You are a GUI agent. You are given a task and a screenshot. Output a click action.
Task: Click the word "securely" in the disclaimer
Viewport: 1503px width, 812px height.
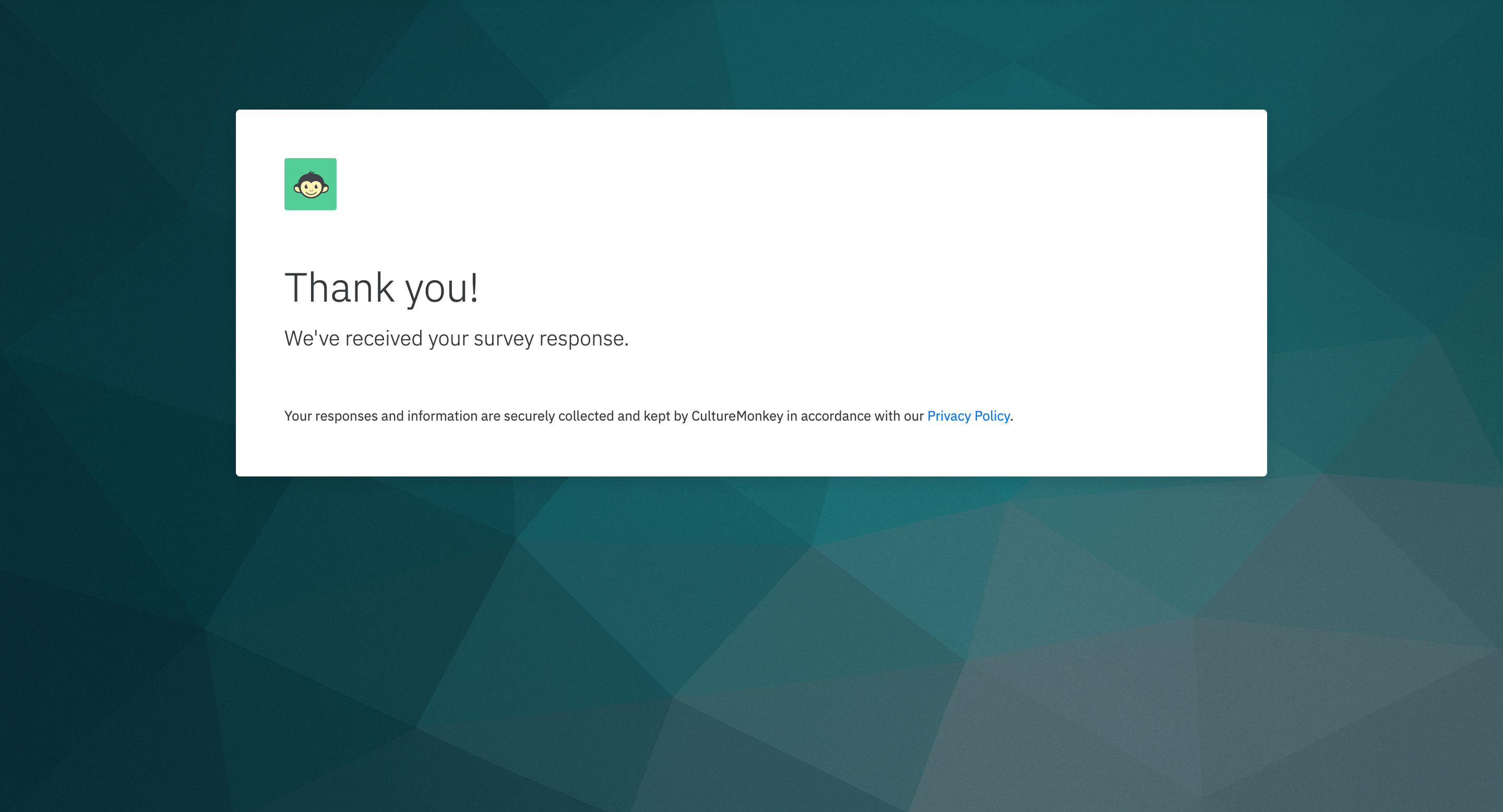529,416
